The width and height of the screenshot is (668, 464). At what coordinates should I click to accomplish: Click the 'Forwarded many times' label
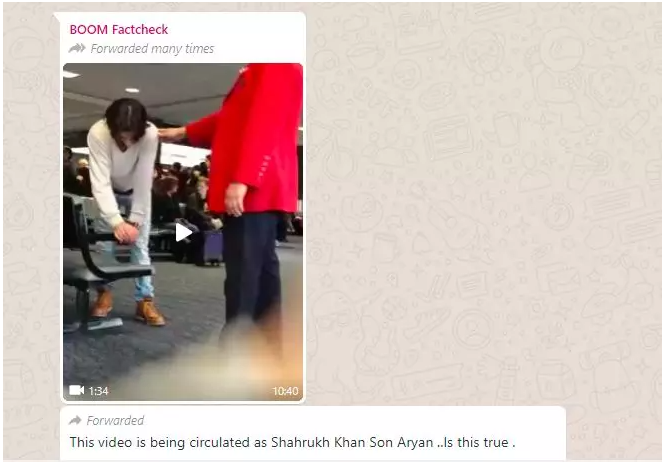click(x=152, y=49)
